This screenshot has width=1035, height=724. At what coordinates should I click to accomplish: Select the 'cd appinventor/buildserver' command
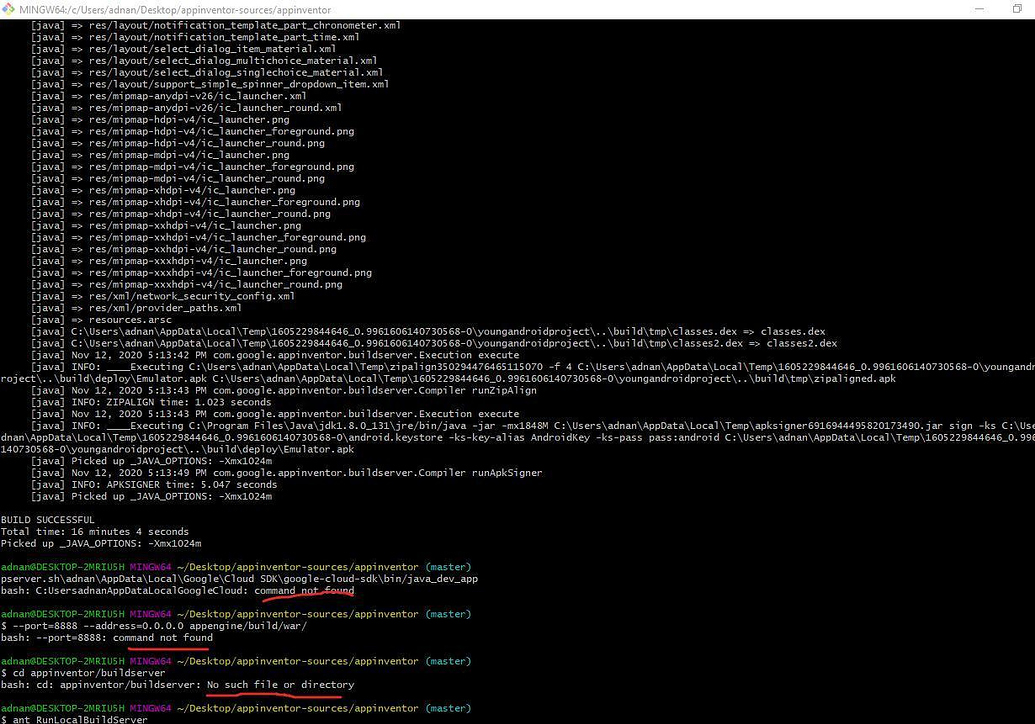tap(85, 672)
